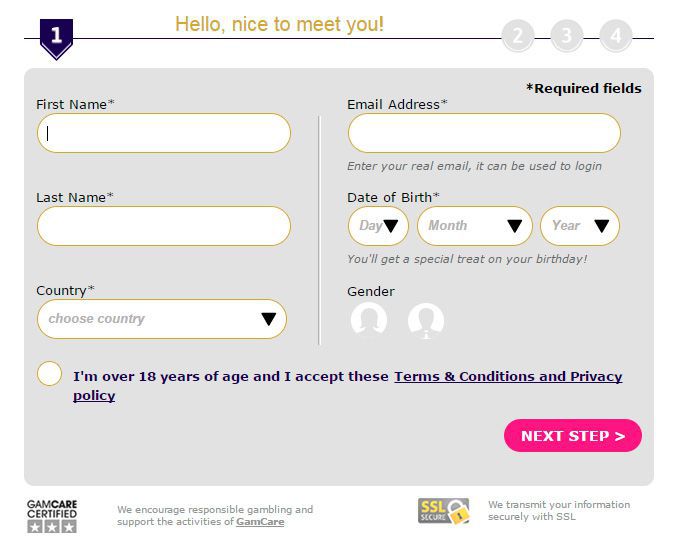
Task: Click the step 2 circle indicator
Action: click(x=517, y=37)
